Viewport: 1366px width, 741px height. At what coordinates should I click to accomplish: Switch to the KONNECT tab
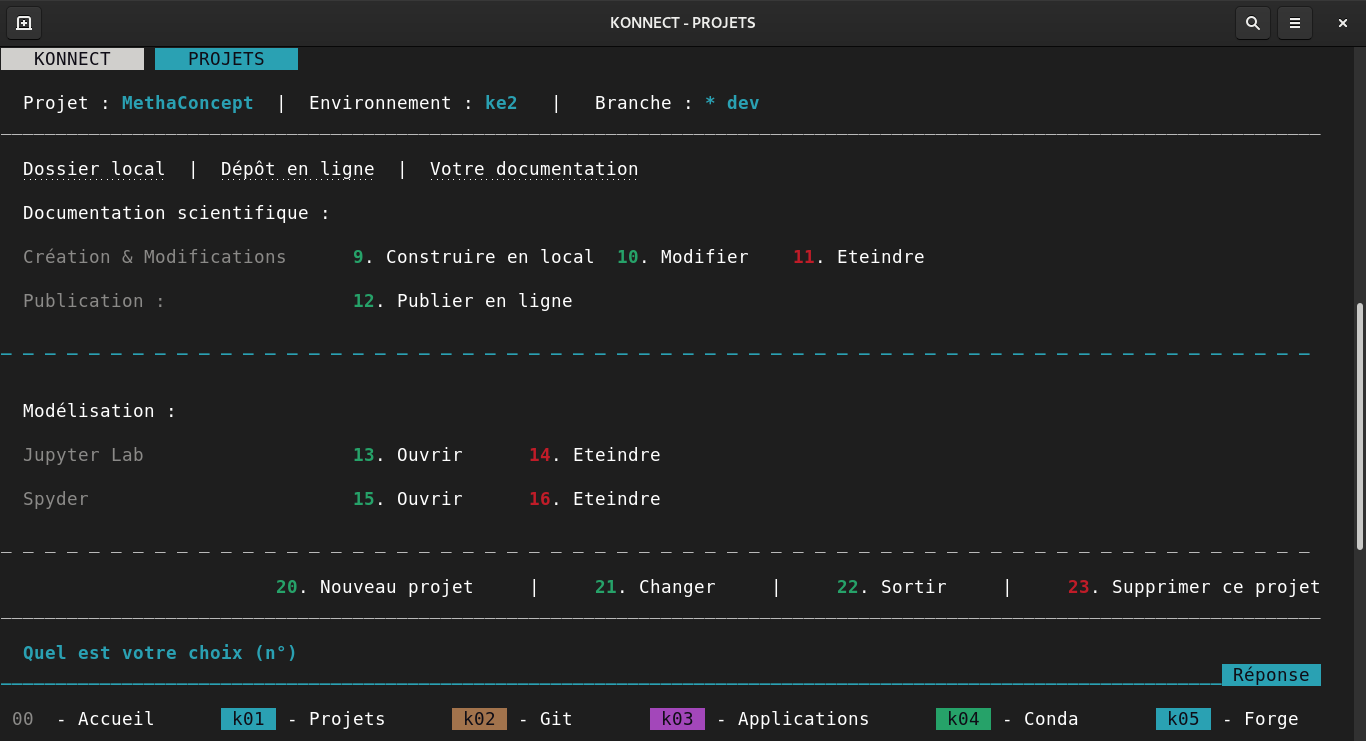coord(72,59)
